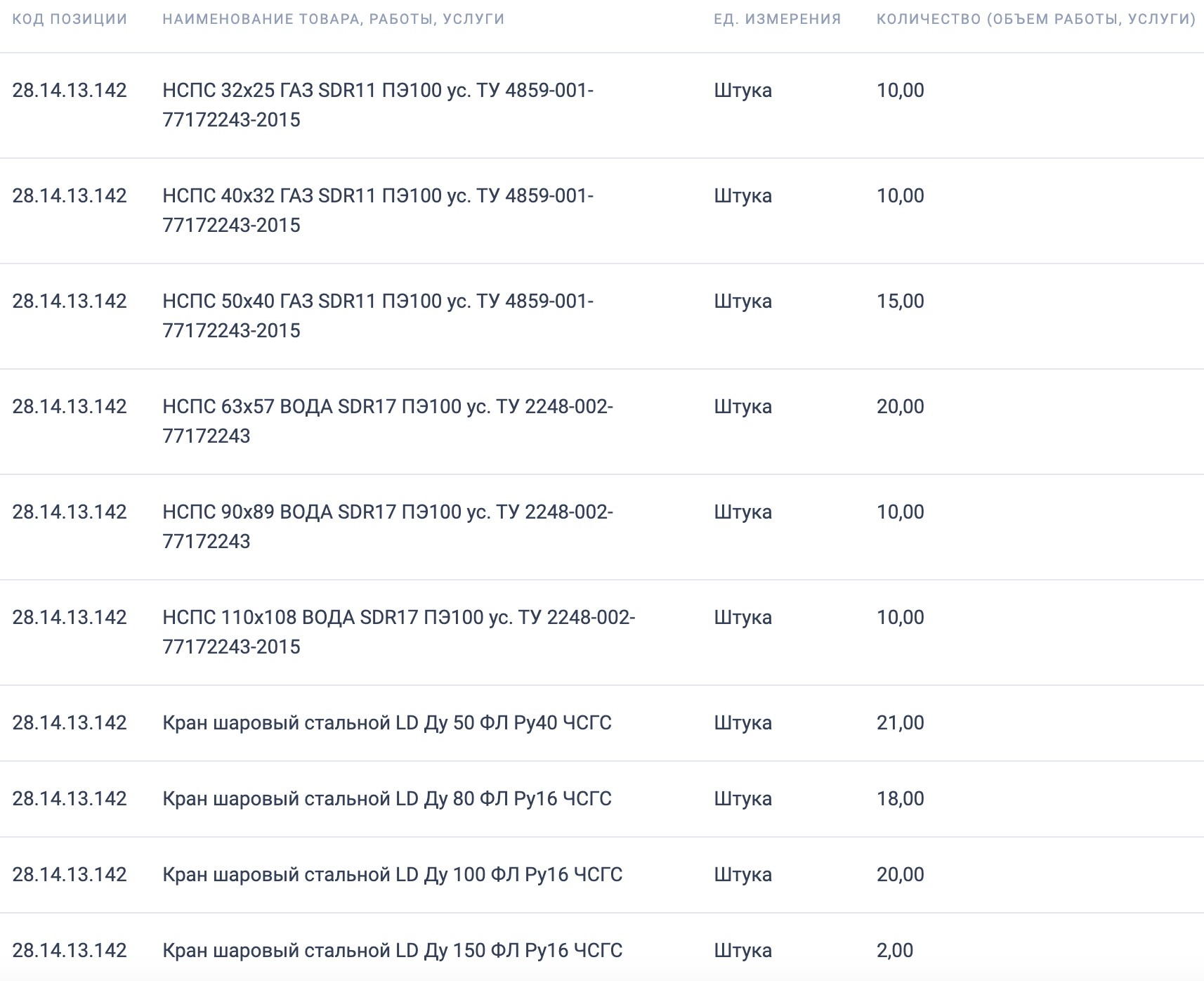Select the НСПС 40х32 ГАЗ SDR11 item name
The image size is (1204, 981).
point(378,210)
